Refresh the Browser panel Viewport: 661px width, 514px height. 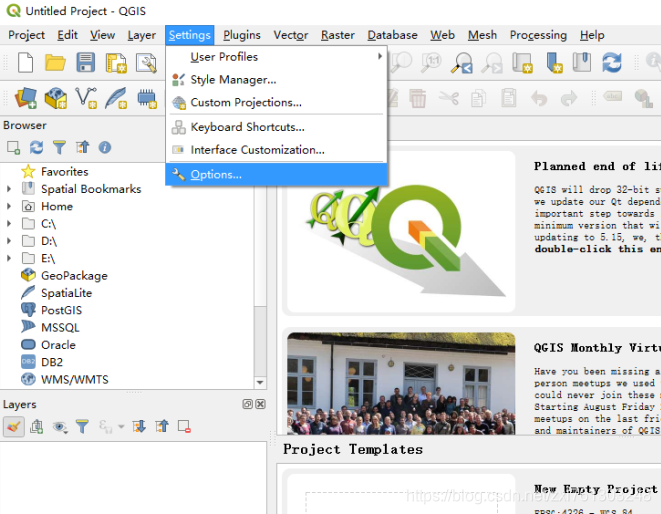36,148
